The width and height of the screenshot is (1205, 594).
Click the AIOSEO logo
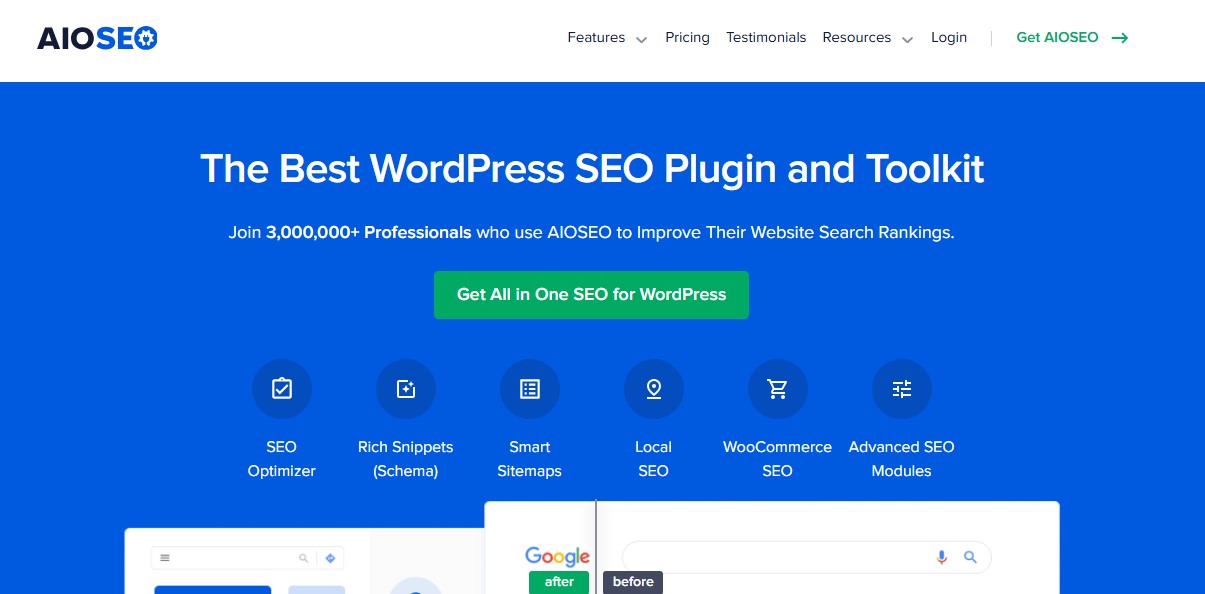coord(96,37)
